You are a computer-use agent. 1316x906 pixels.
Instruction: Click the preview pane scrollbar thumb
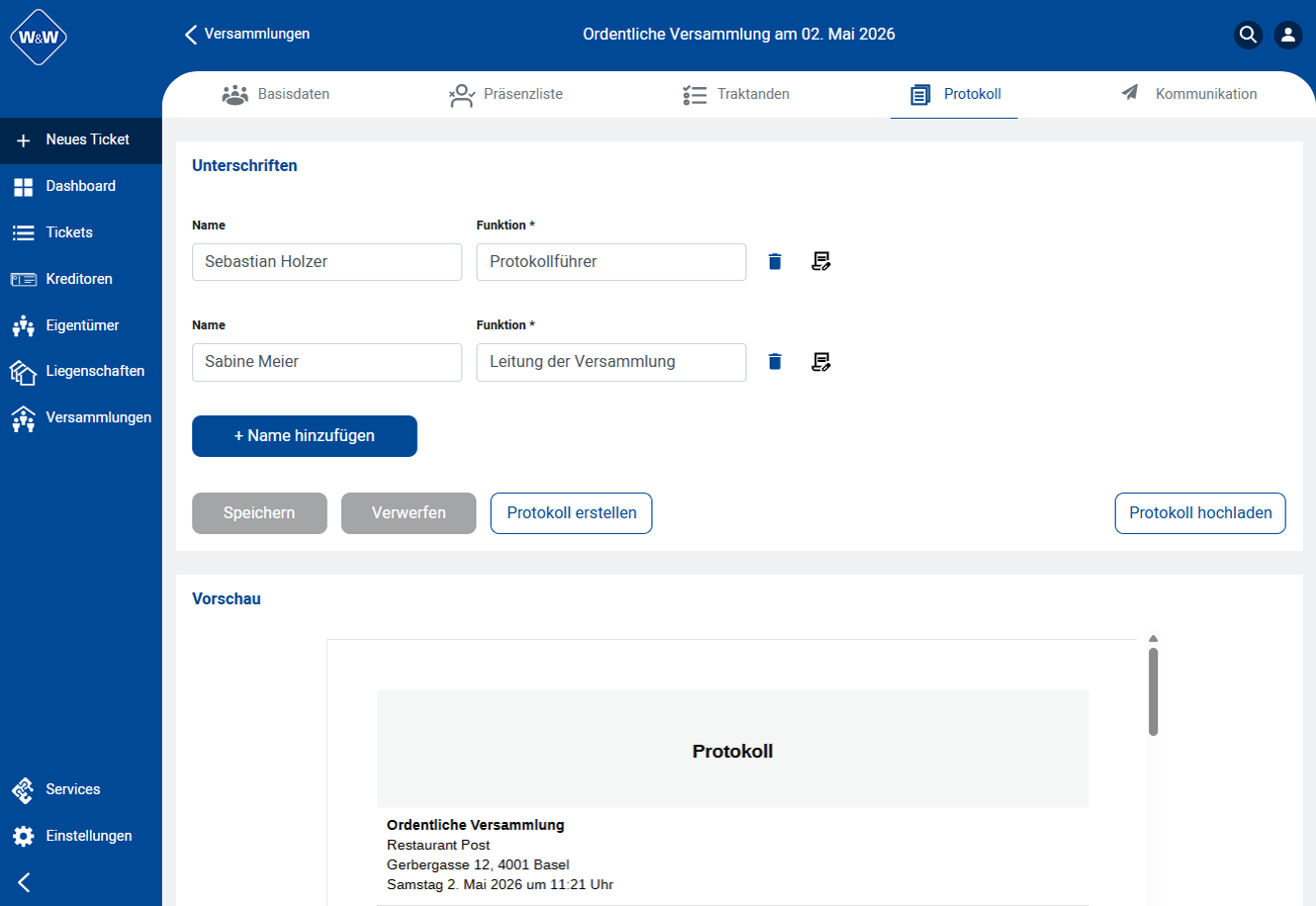[1153, 690]
